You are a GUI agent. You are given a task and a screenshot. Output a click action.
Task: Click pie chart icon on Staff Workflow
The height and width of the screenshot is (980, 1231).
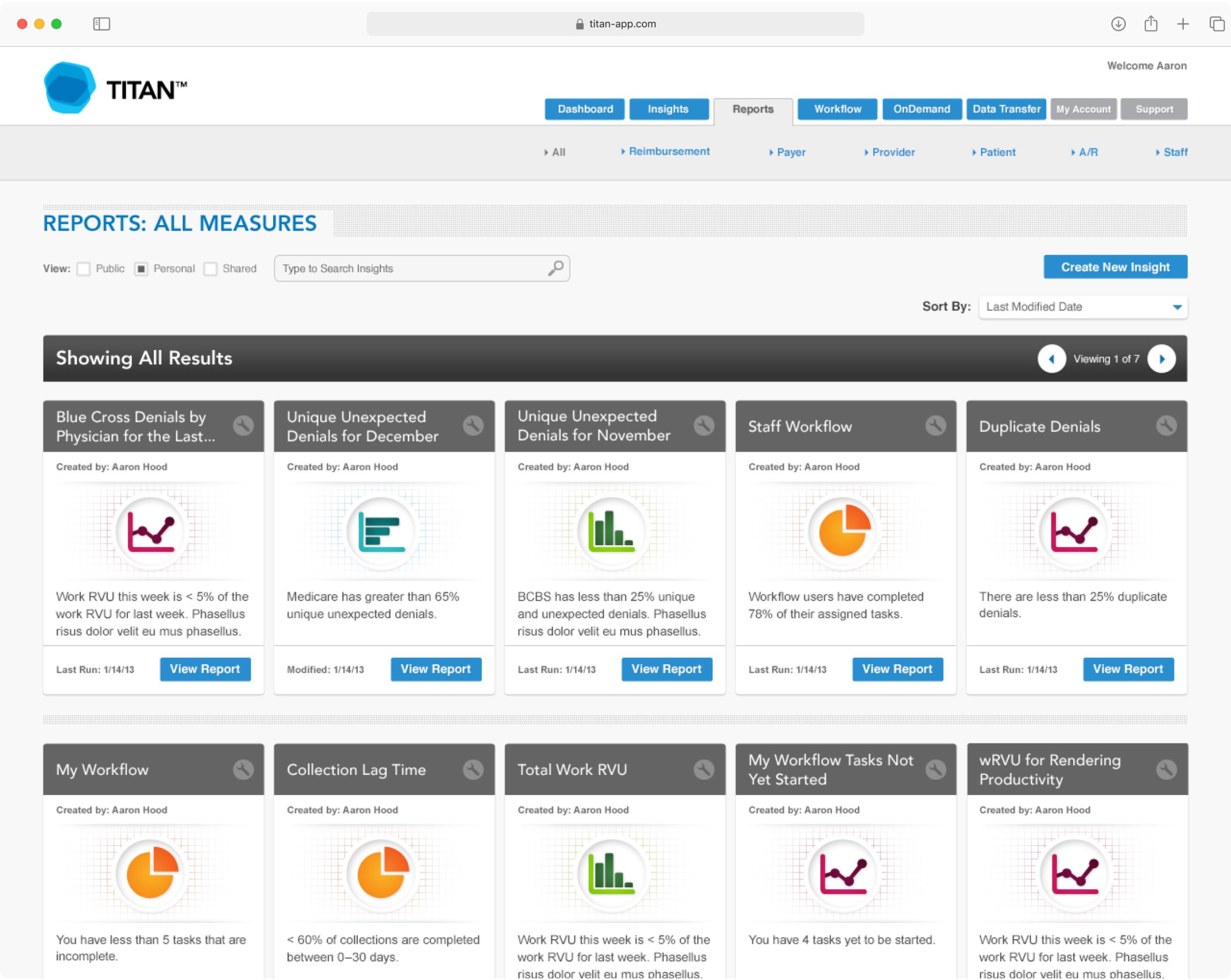pyautogui.click(x=844, y=531)
